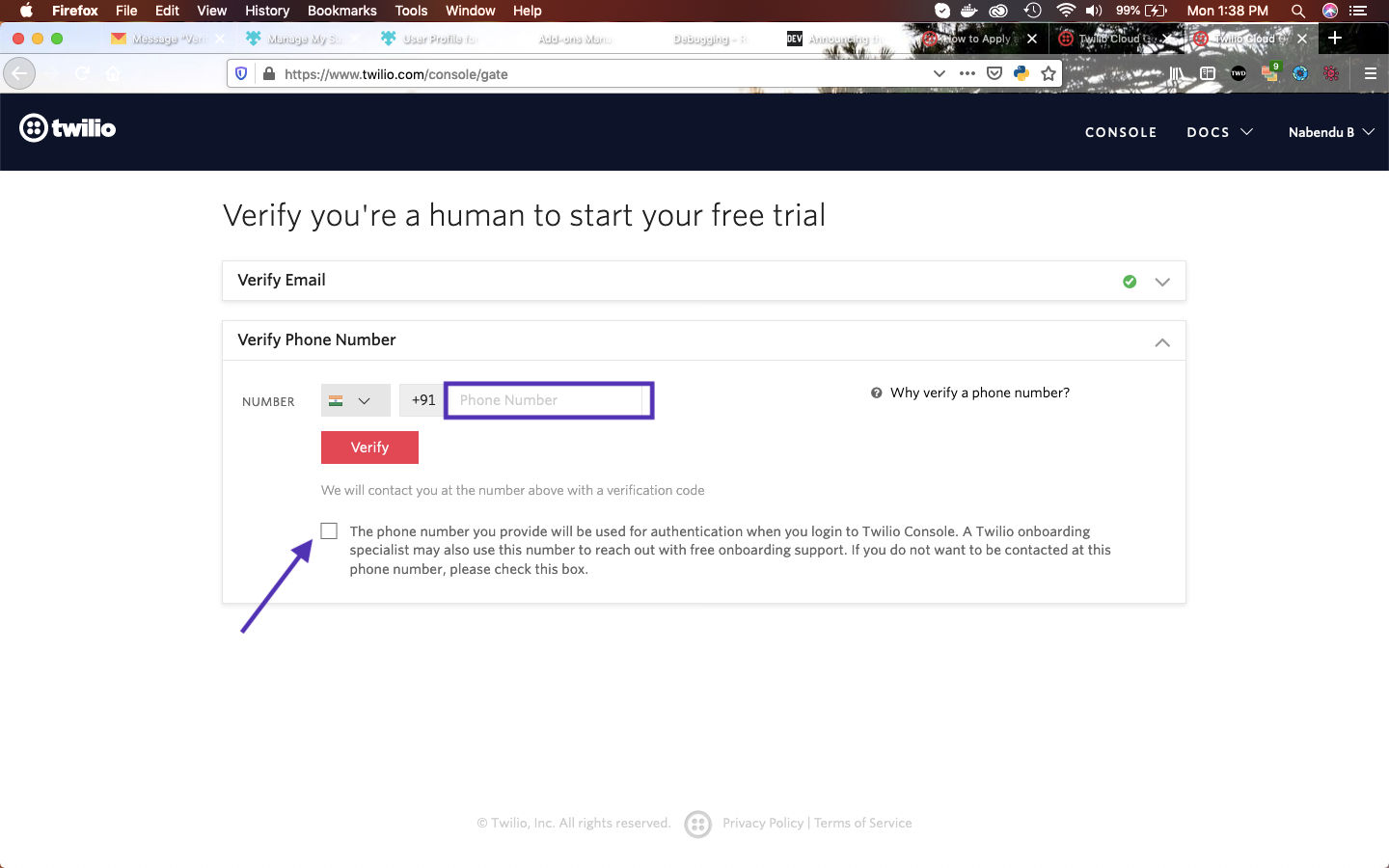Click the clock showing Mon 1:38 PM

click(1227, 11)
